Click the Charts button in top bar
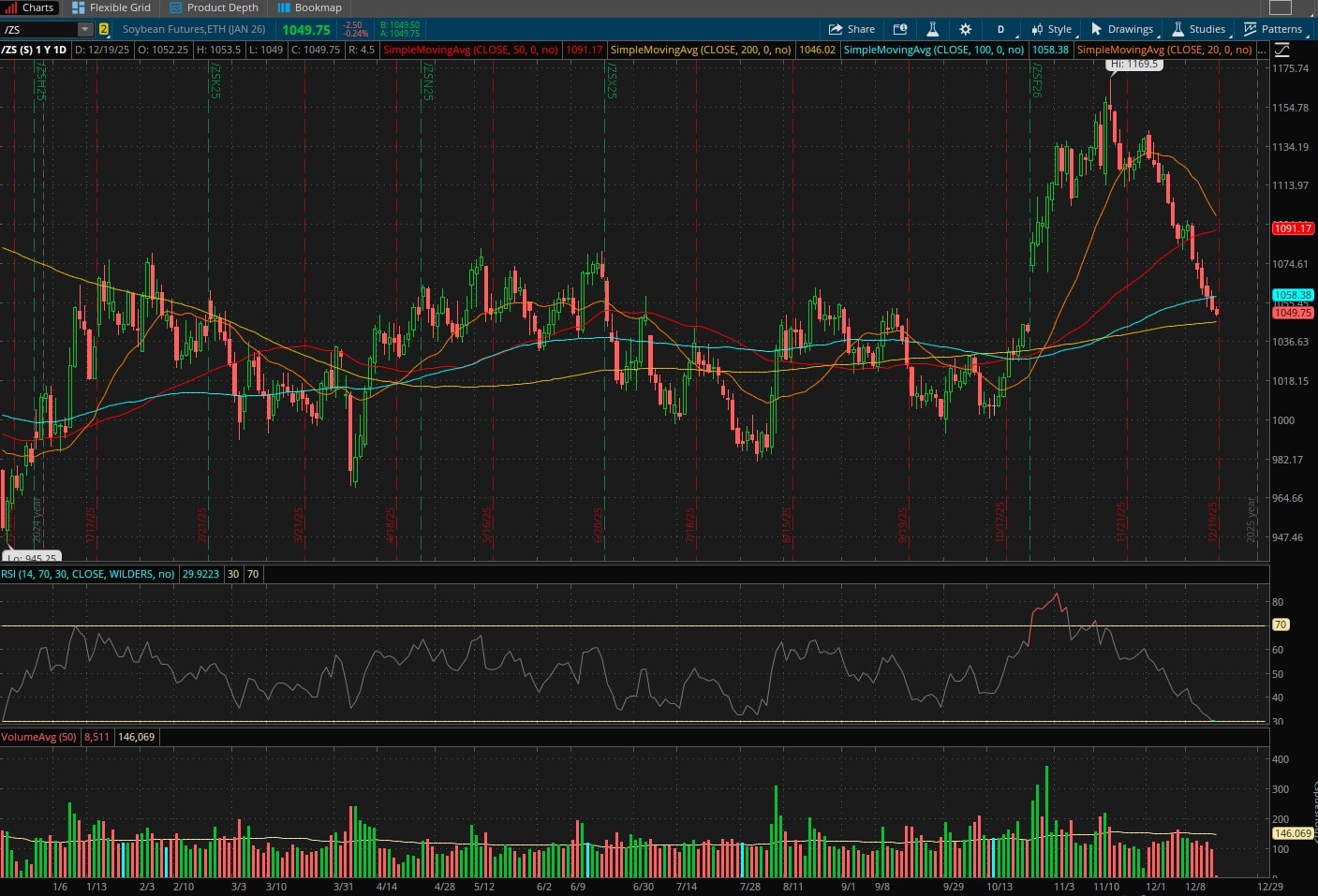The height and width of the screenshot is (896, 1318). 31,7
